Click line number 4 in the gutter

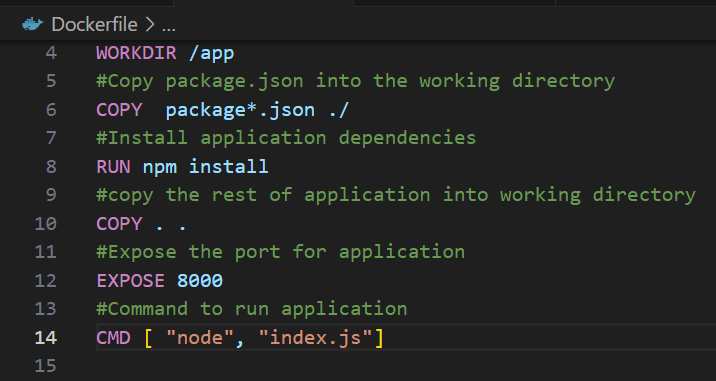point(51,53)
